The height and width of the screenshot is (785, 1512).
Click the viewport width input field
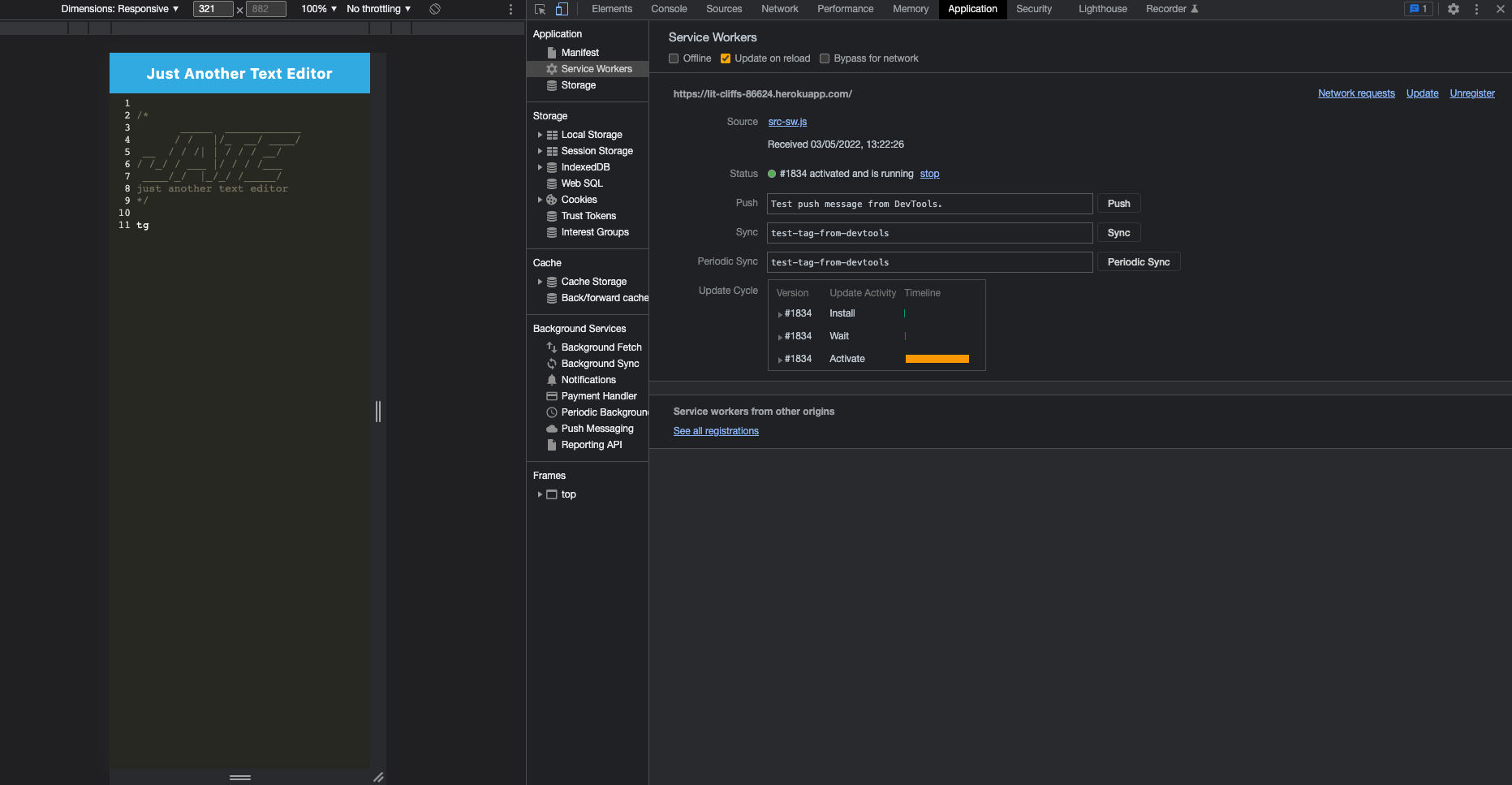(x=213, y=9)
